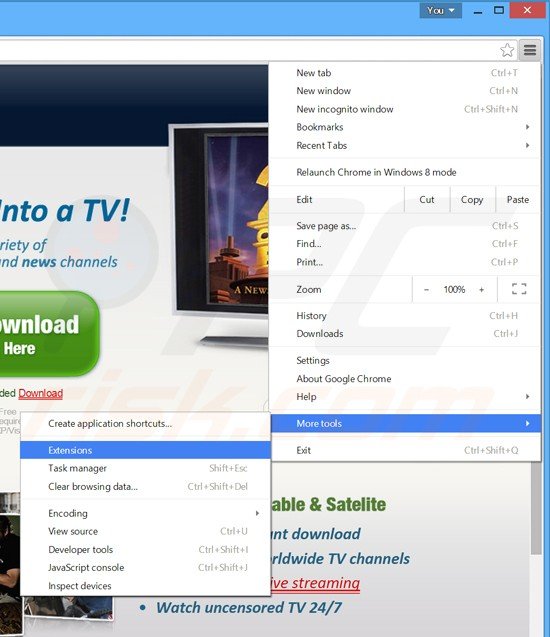The width and height of the screenshot is (550, 637).
Task: Open the Chrome hamburger menu button
Action: click(530, 50)
